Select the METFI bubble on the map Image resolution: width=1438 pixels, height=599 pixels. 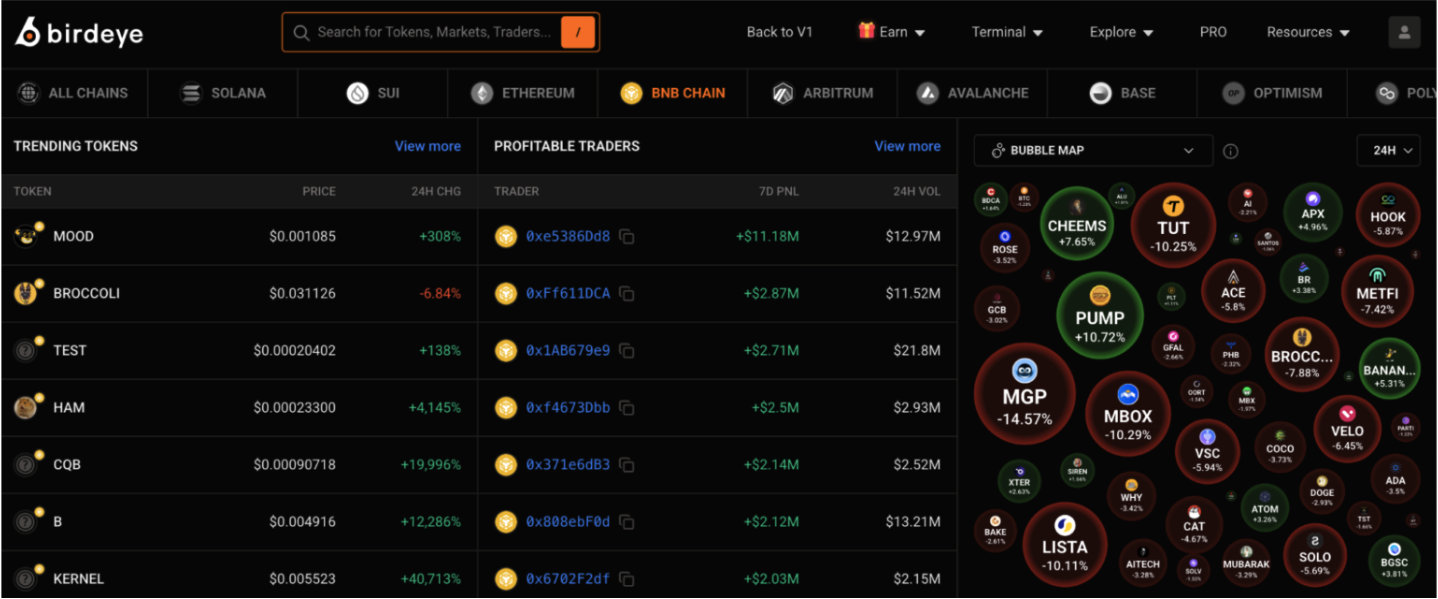pyautogui.click(x=1377, y=291)
